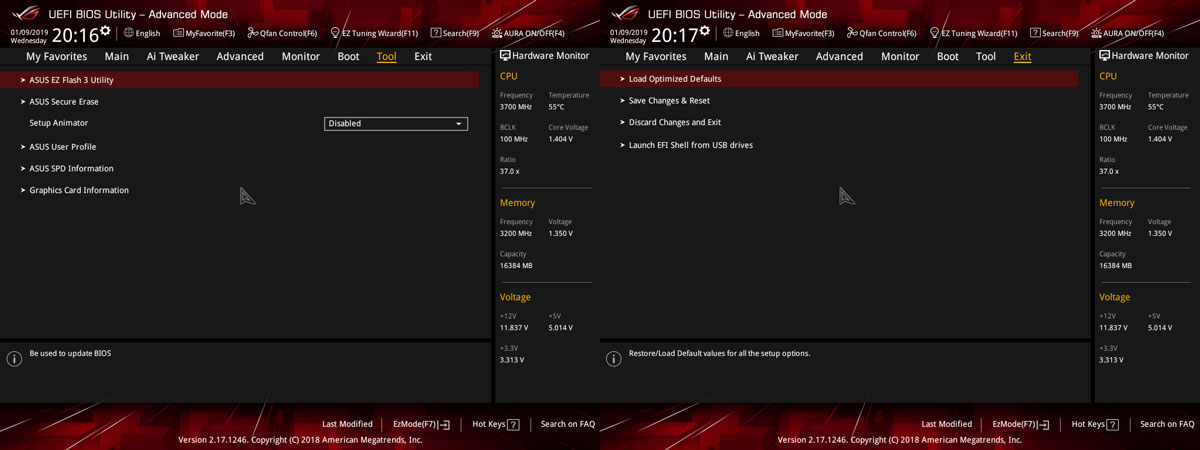Viewport: 1200px width, 450px height.
Task: Click the EzMode(F7) switch icon in left screen
Action: (x=444, y=424)
